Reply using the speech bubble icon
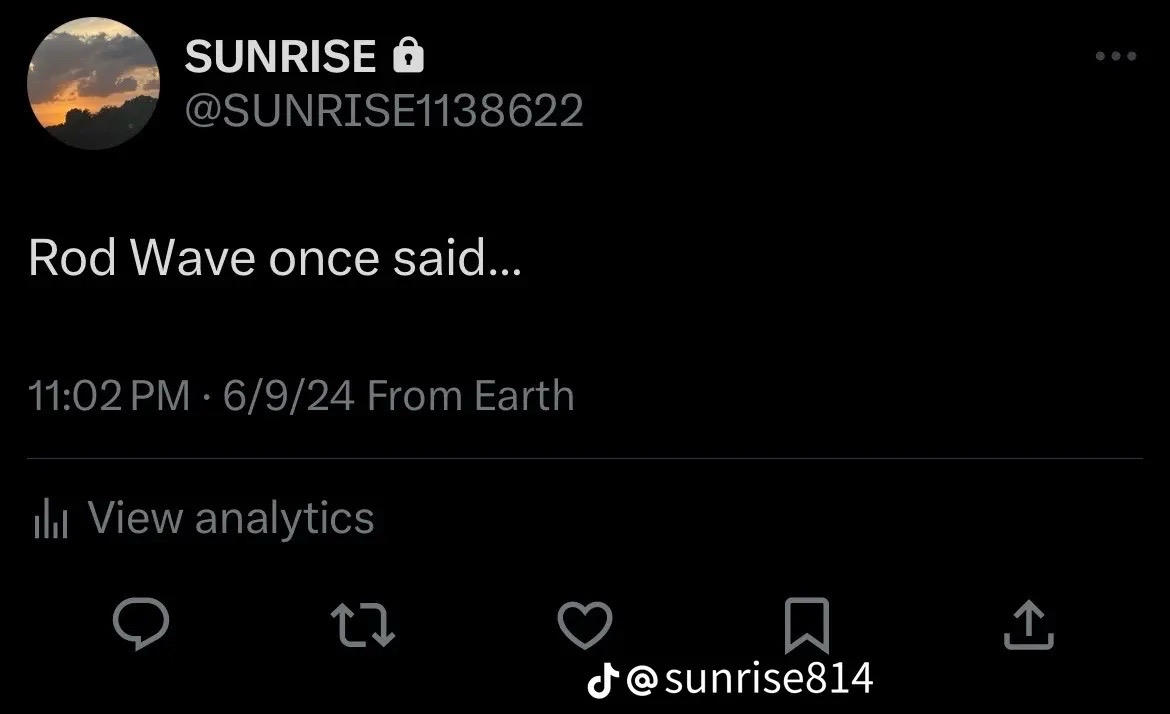The image size is (1170, 714). pyautogui.click(x=140, y=624)
